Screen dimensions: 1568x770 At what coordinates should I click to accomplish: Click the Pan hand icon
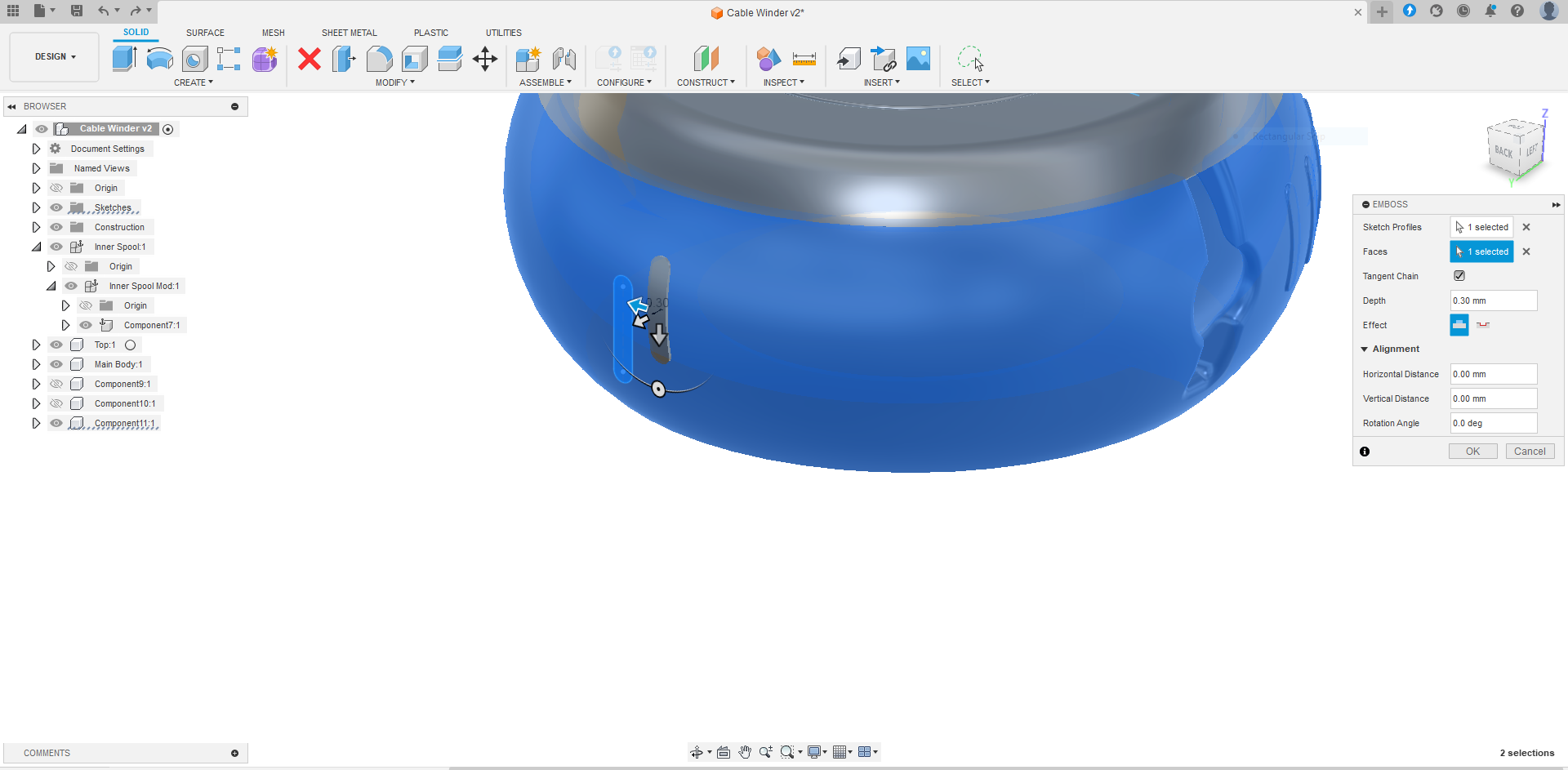coord(745,752)
